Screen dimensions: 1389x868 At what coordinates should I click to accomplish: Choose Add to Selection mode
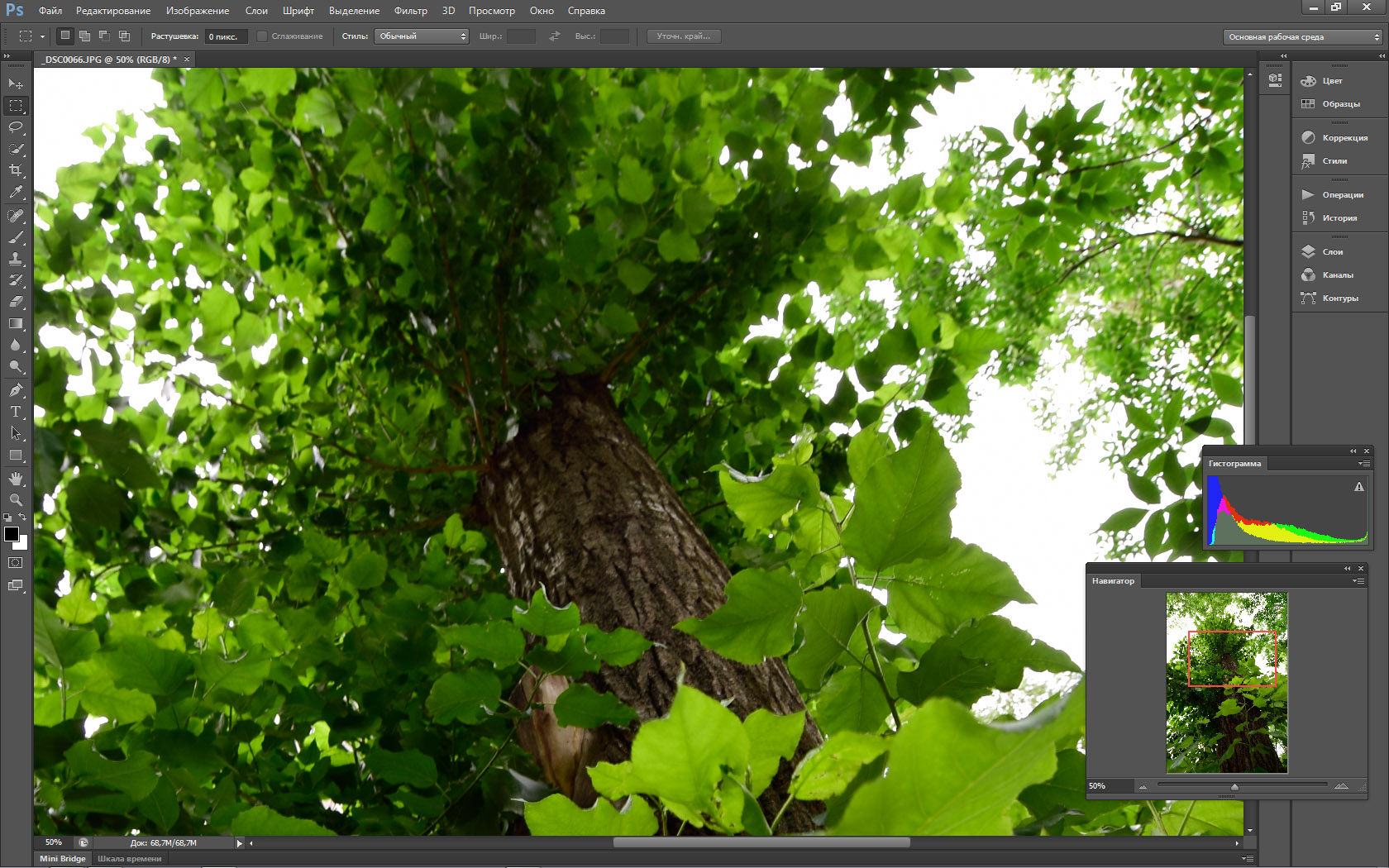point(84,36)
